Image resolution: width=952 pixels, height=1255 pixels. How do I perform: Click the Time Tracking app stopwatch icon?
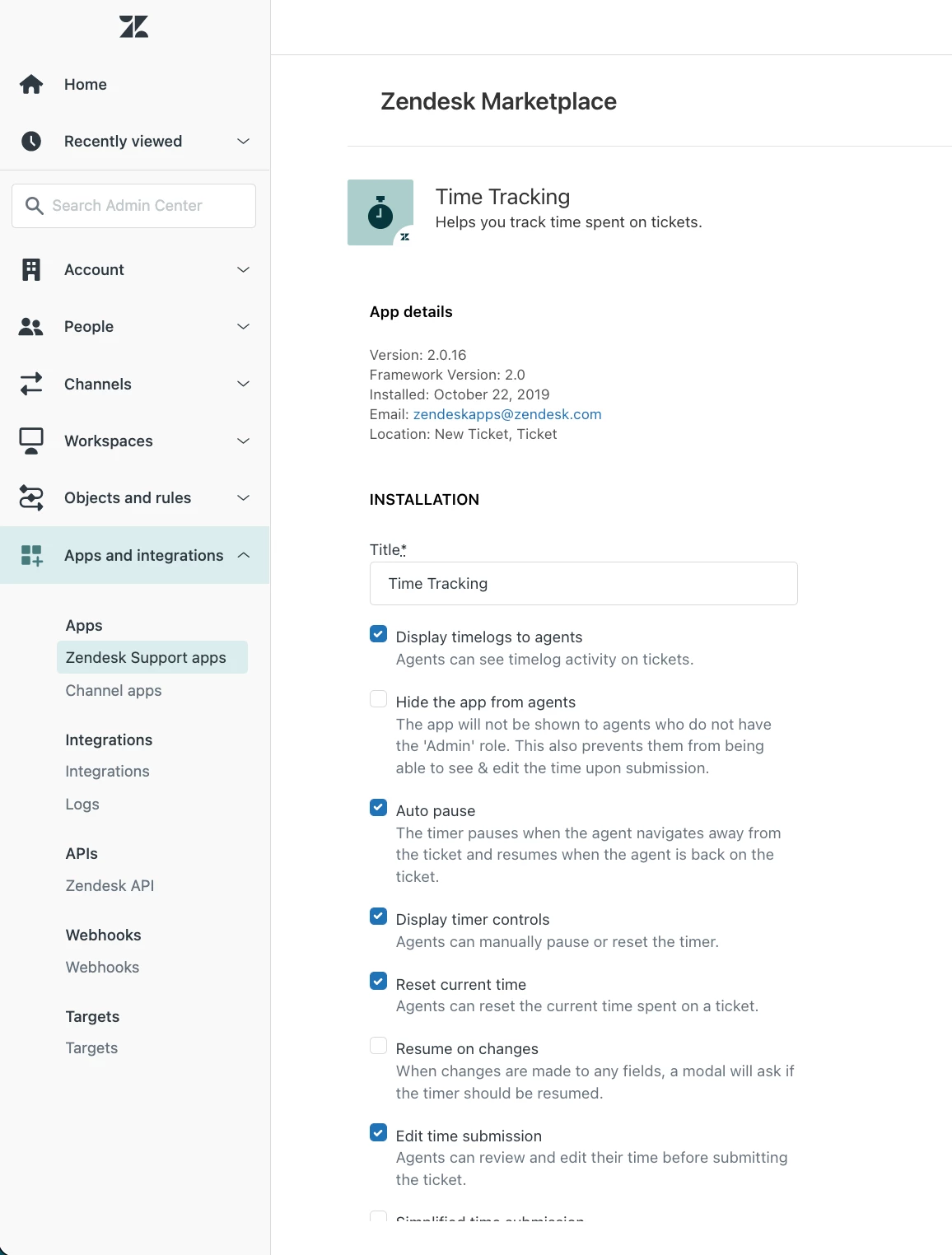click(380, 212)
